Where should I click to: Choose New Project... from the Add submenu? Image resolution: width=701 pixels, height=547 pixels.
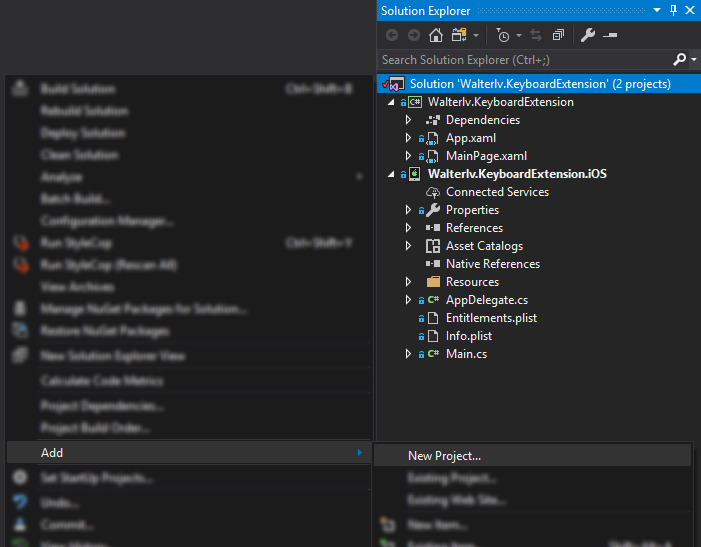pos(532,455)
